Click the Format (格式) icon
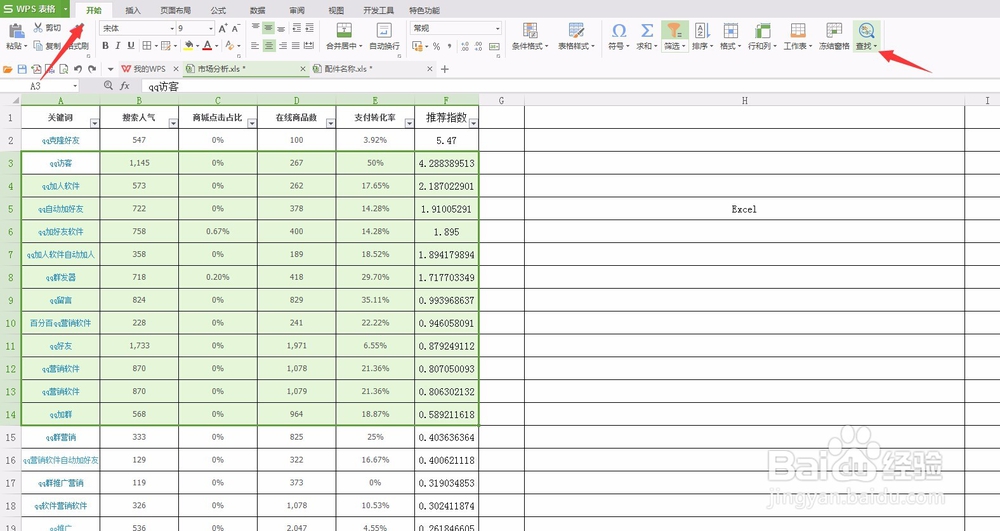1000x531 pixels. tap(730, 30)
